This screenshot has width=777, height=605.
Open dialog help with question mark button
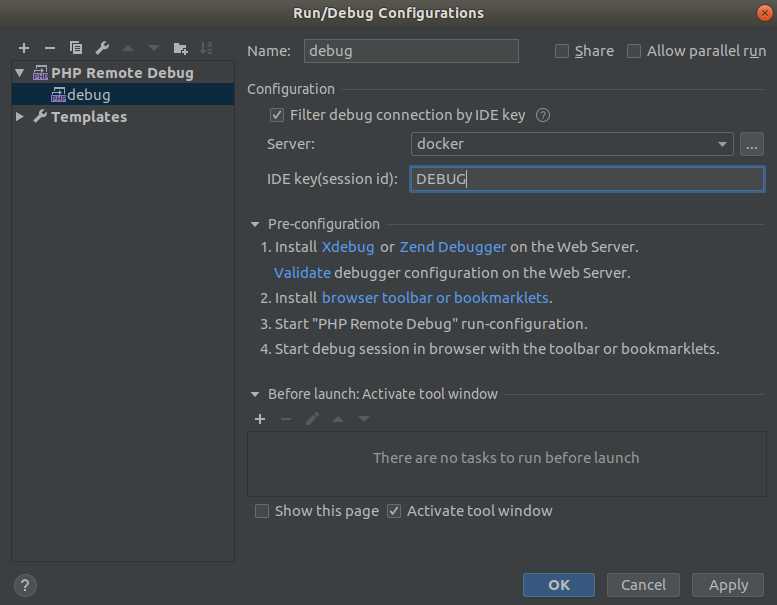[25, 585]
